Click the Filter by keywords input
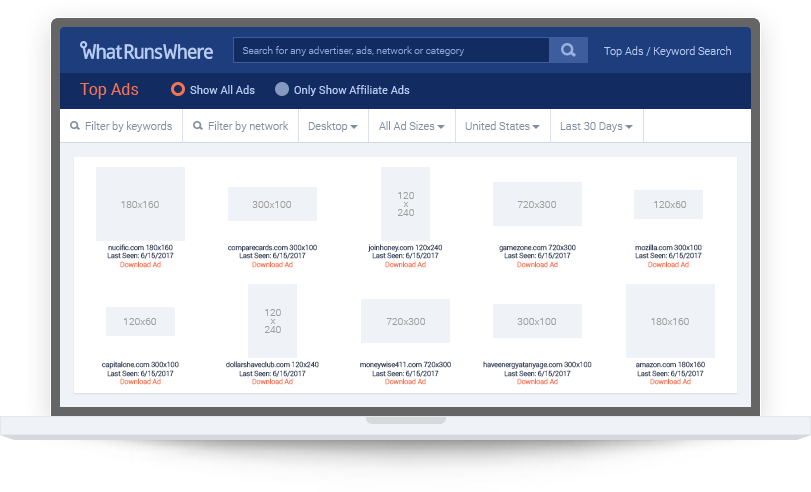811x492 pixels. pyautogui.click(x=128, y=127)
